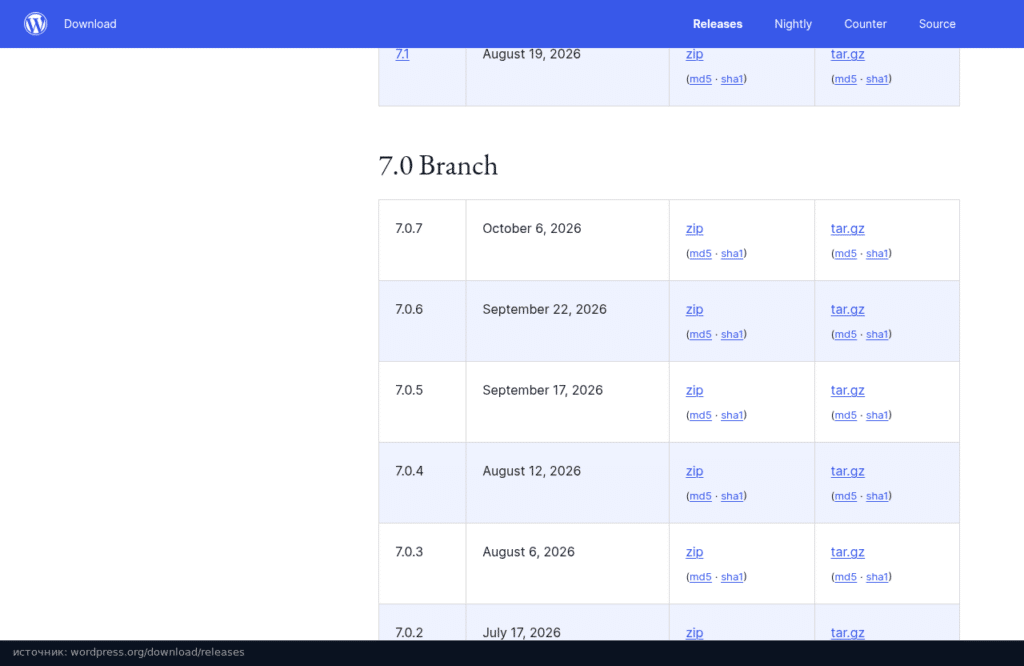
Task: Download the tar.gz for 7.0.2
Action: tap(848, 633)
